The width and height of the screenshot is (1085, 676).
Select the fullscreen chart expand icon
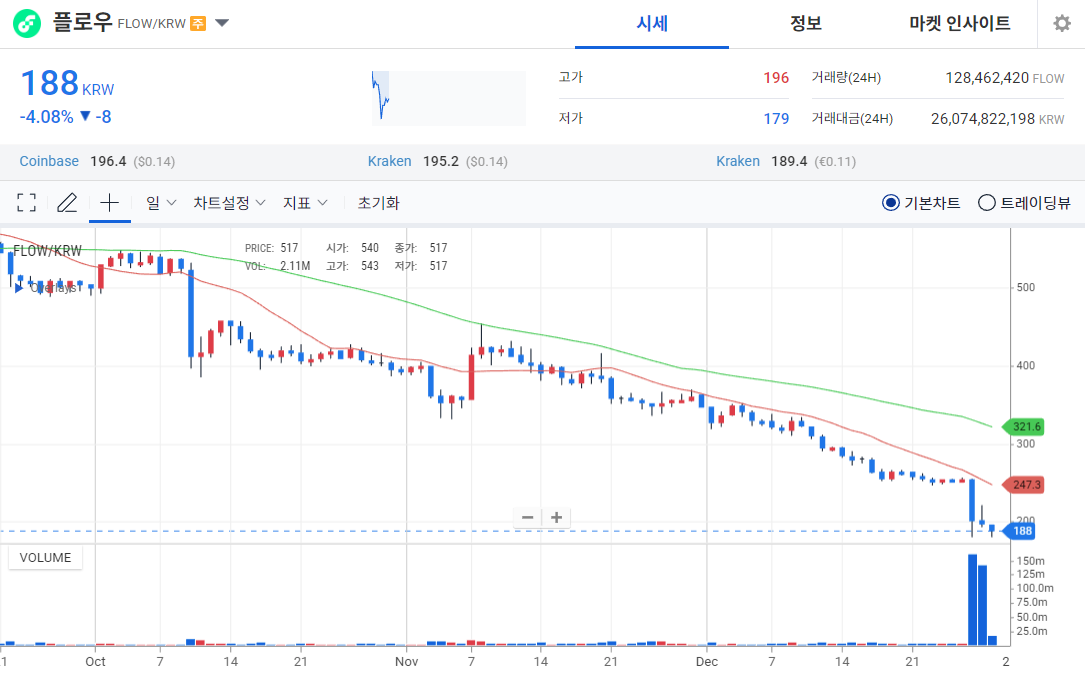[26, 201]
